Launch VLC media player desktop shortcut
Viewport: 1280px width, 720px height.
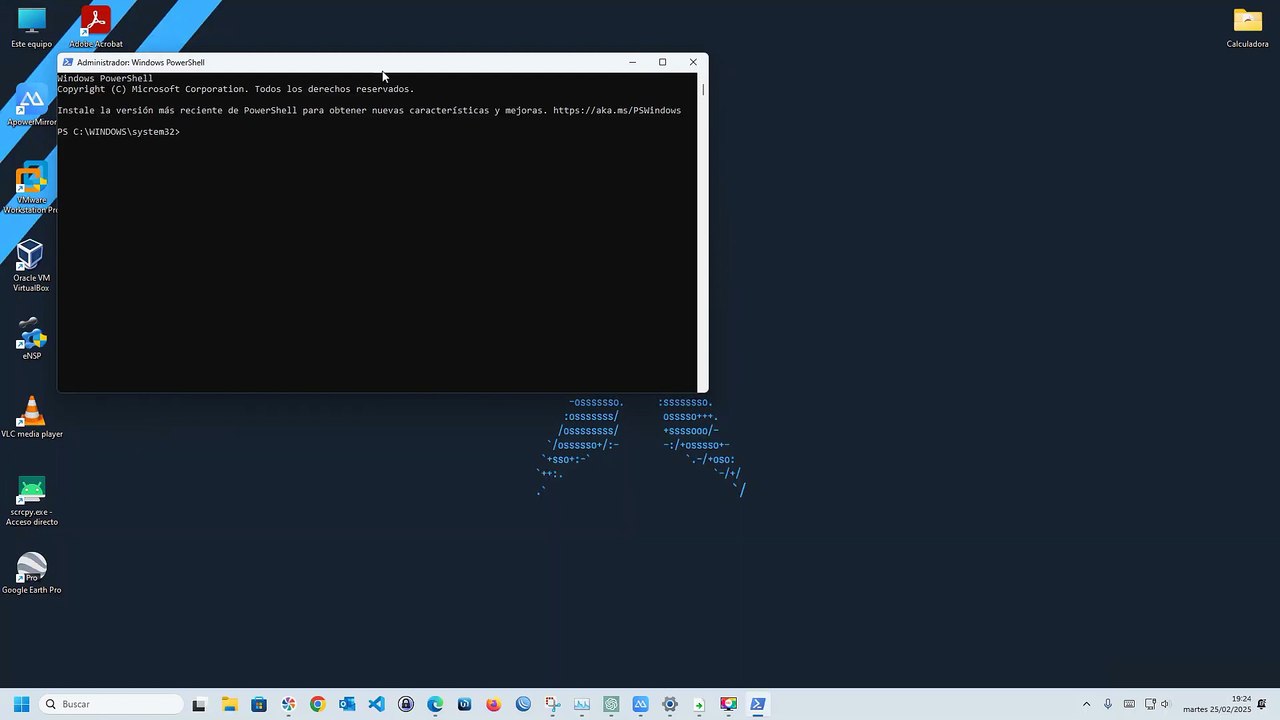click(31, 414)
